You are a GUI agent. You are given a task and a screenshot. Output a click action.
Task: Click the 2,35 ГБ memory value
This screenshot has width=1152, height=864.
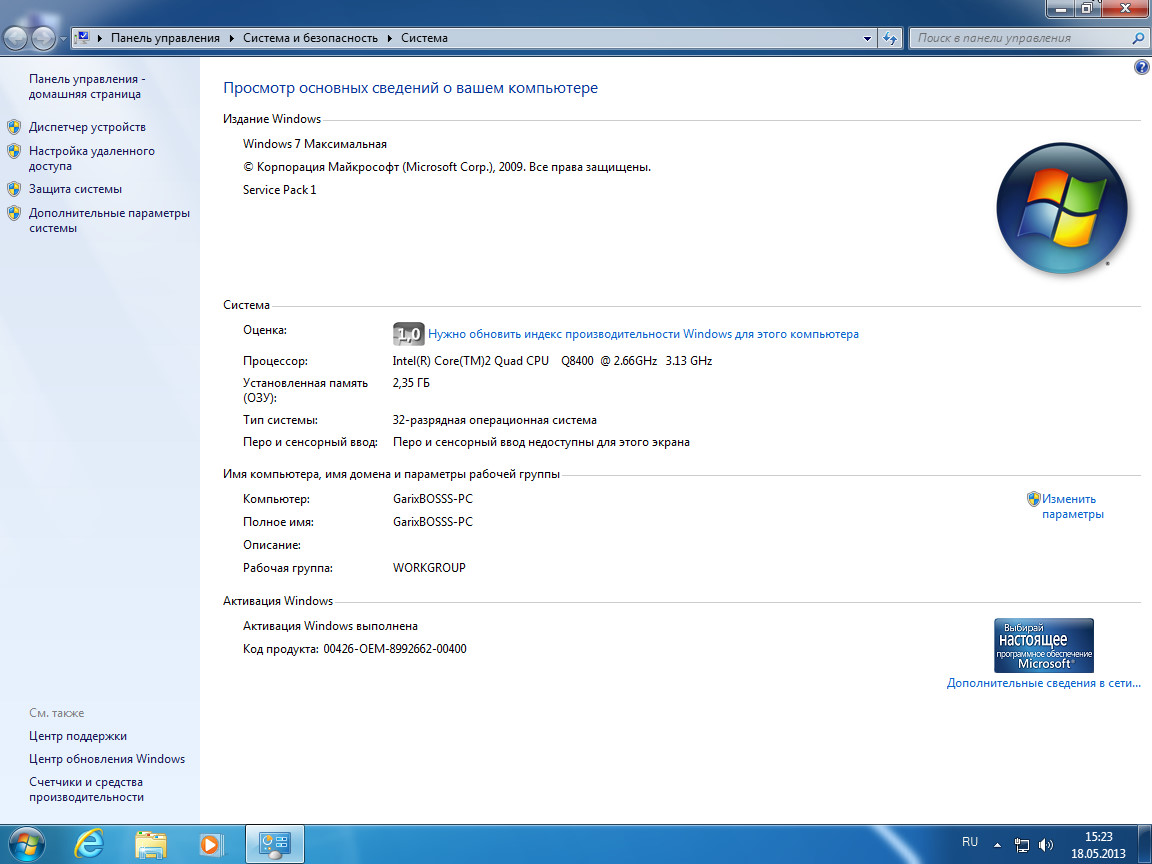tap(411, 383)
